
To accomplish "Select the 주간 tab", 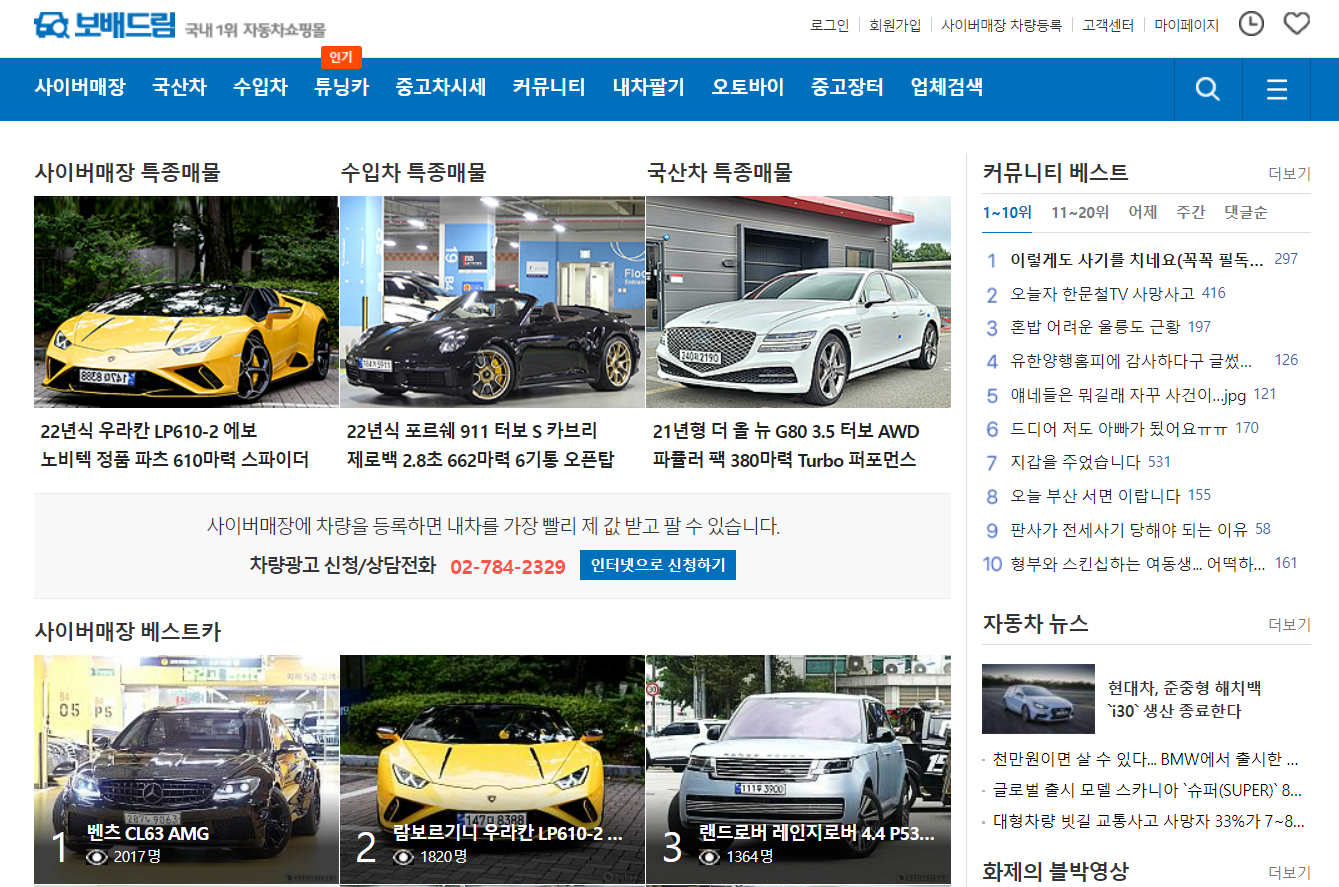I will coord(1190,212).
